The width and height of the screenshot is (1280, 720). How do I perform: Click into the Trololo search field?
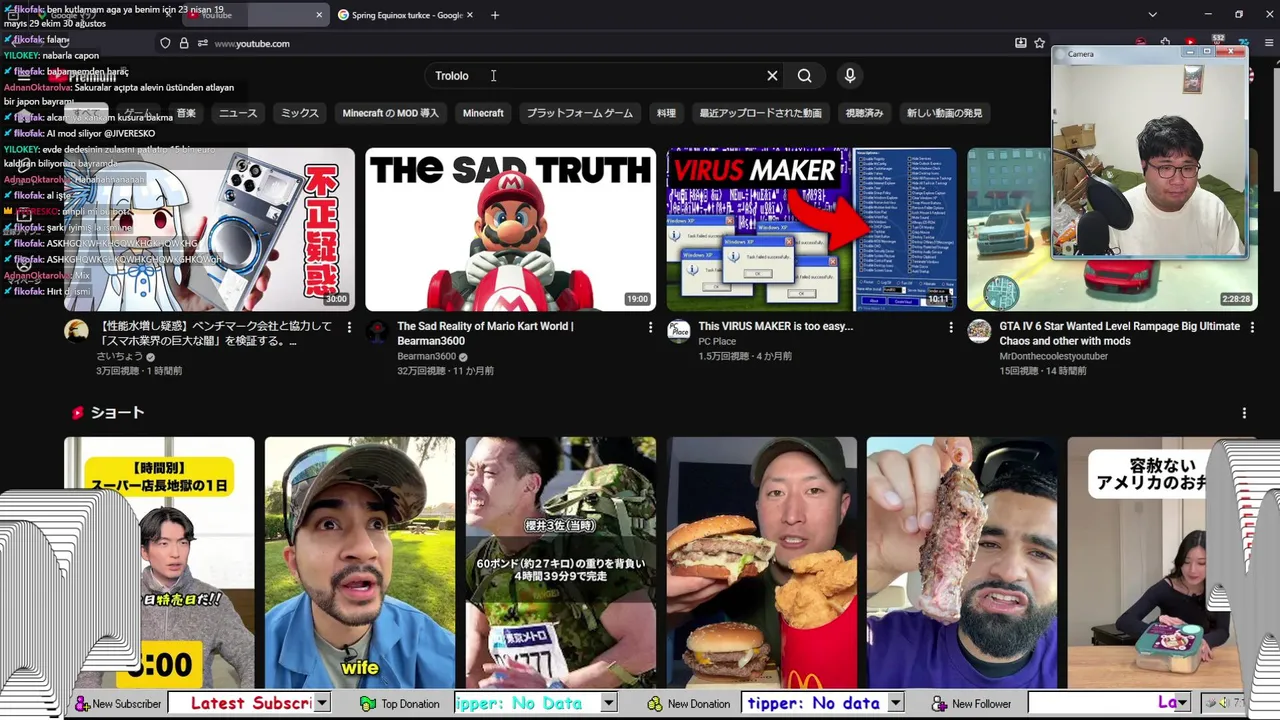pyautogui.click(x=595, y=76)
